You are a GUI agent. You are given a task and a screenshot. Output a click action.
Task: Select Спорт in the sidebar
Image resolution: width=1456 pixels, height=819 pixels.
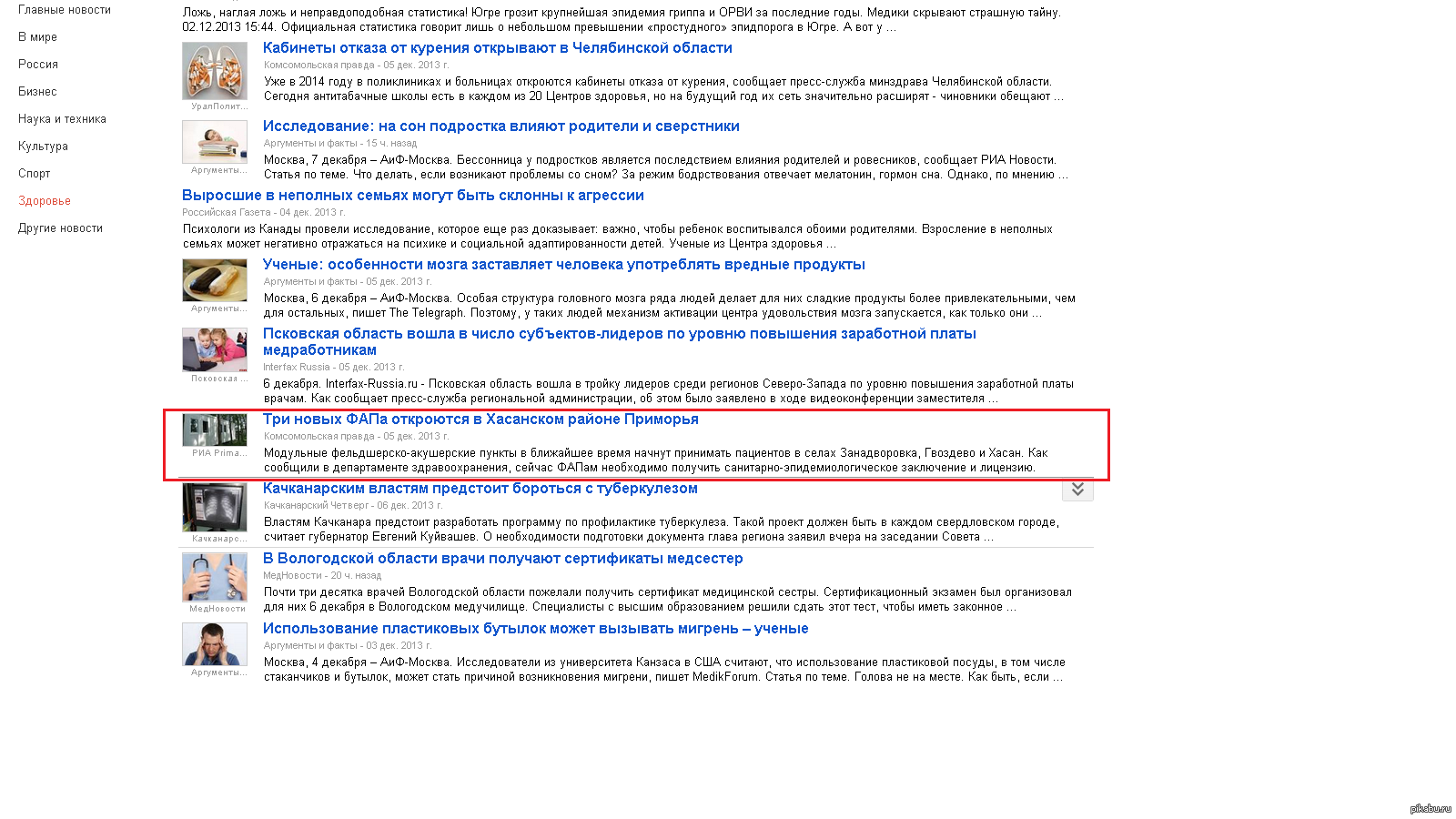tap(35, 174)
